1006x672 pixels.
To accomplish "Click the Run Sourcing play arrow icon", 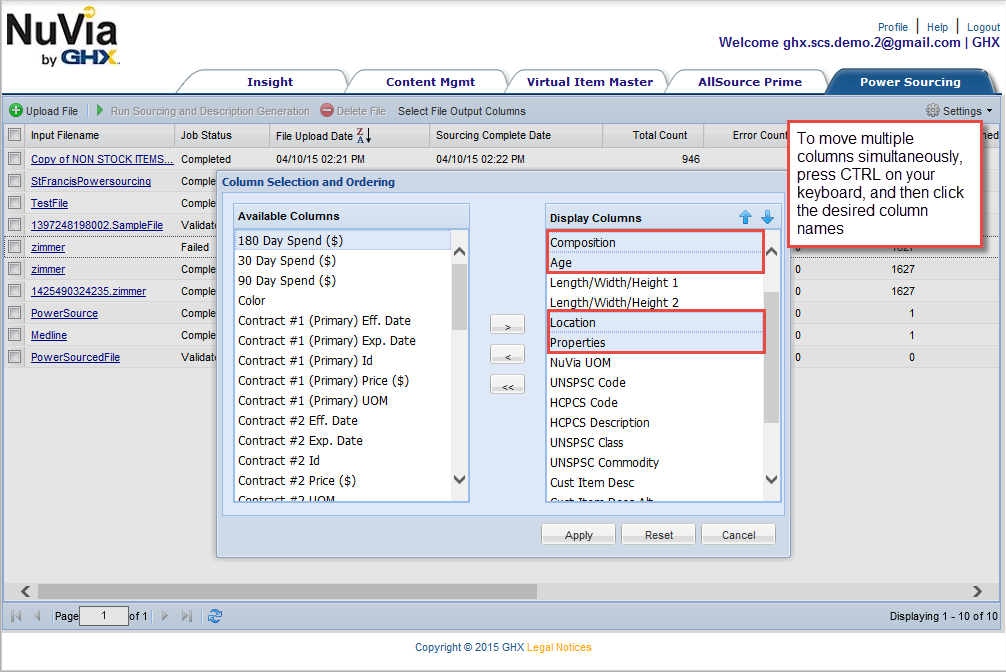I will (x=99, y=110).
